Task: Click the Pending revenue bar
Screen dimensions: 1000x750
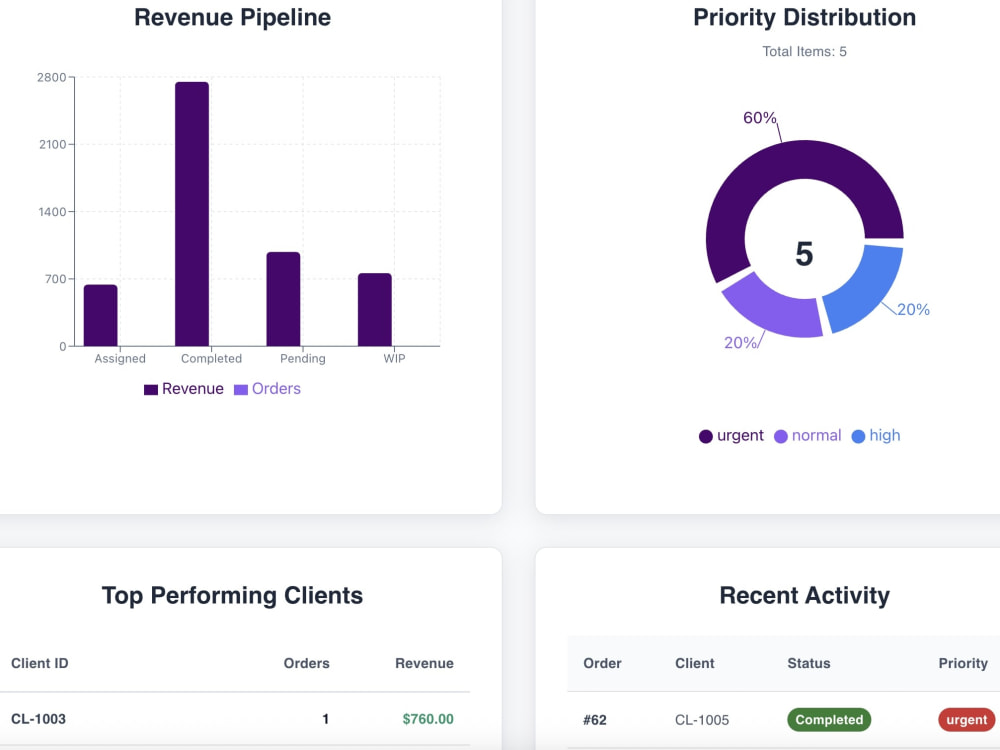Action: pyautogui.click(x=283, y=299)
